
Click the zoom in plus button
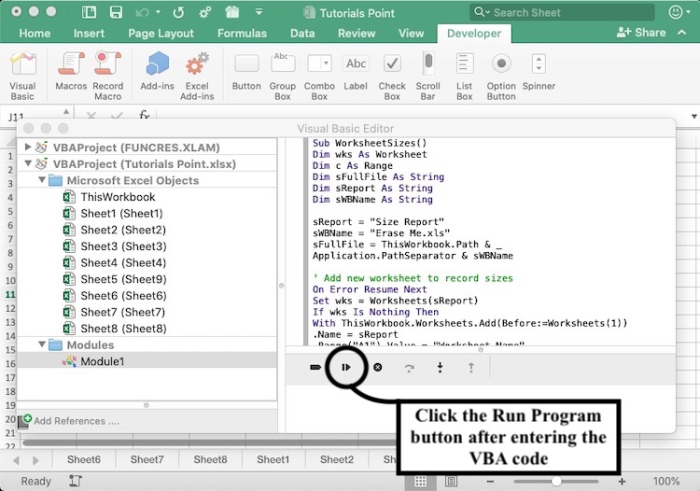pyautogui.click(x=622, y=481)
